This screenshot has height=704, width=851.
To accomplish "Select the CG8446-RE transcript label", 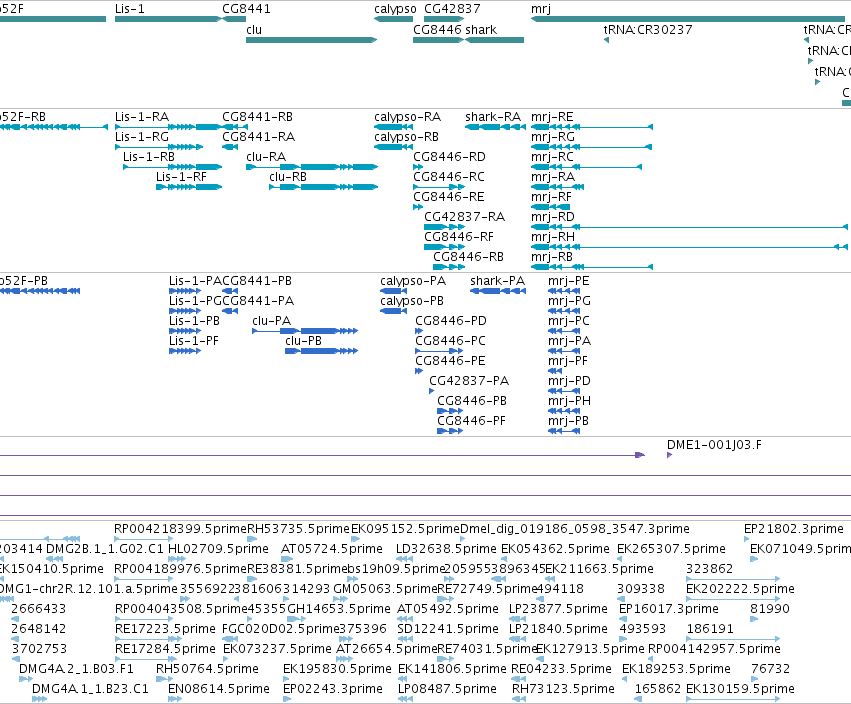I will [448, 197].
